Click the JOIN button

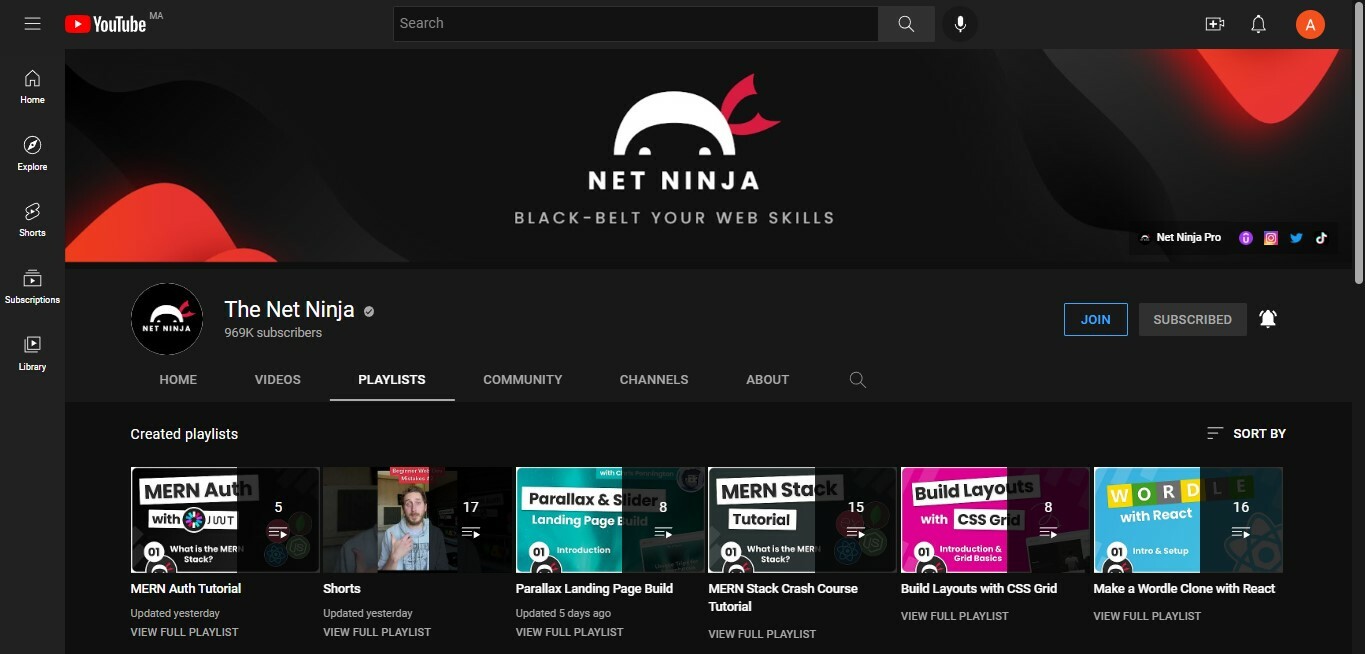pyautogui.click(x=1095, y=319)
